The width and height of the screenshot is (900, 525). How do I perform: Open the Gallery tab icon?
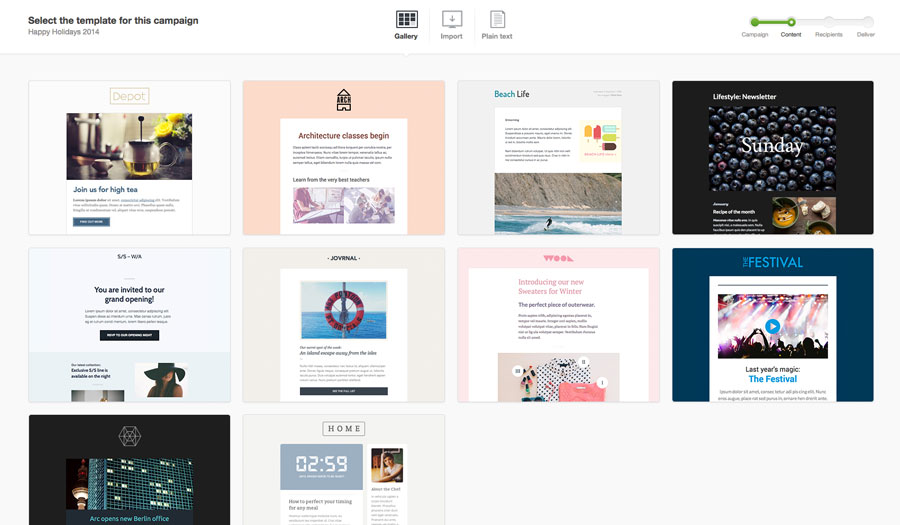coord(406,20)
